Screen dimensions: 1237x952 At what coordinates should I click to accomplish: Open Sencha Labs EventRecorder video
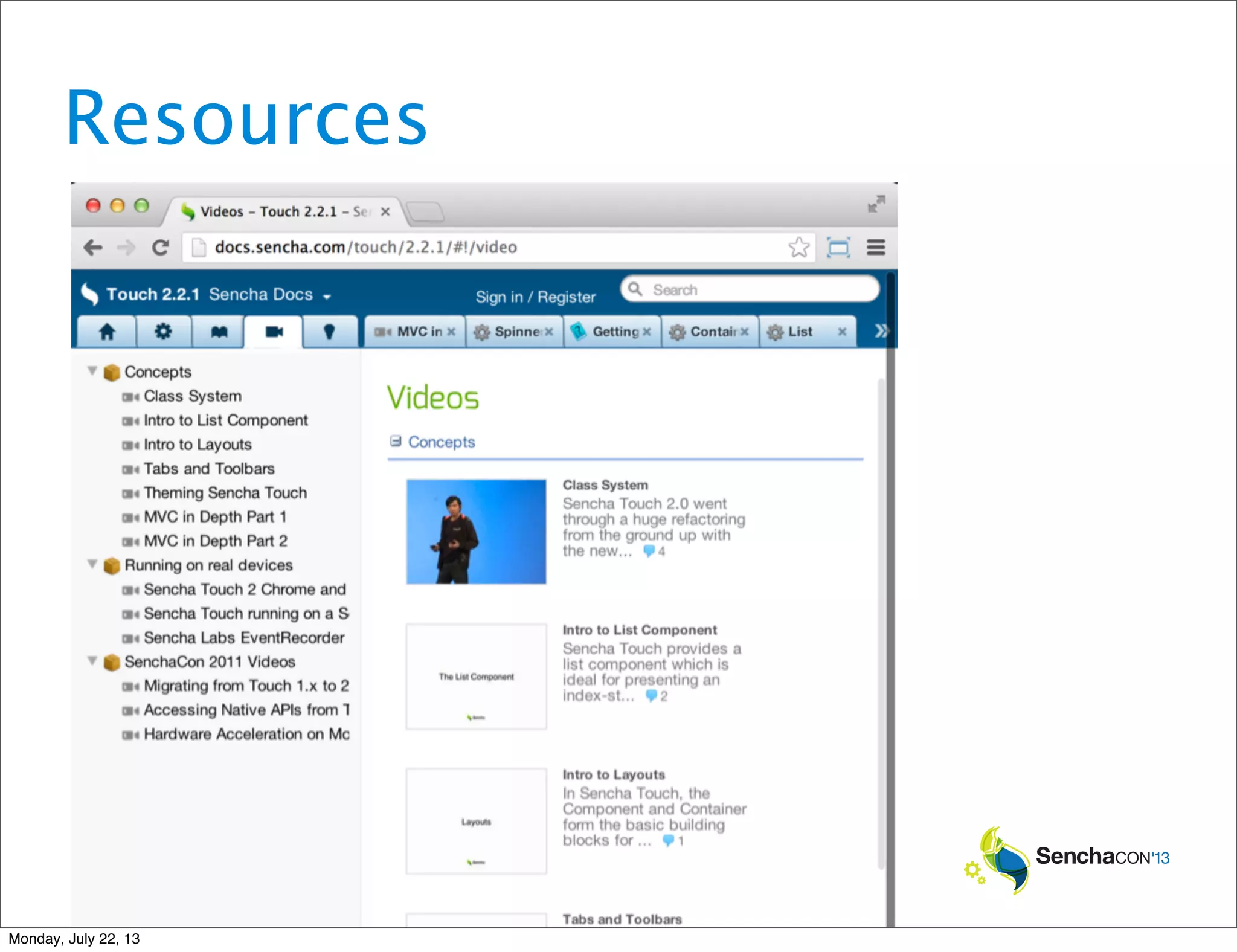(244, 638)
